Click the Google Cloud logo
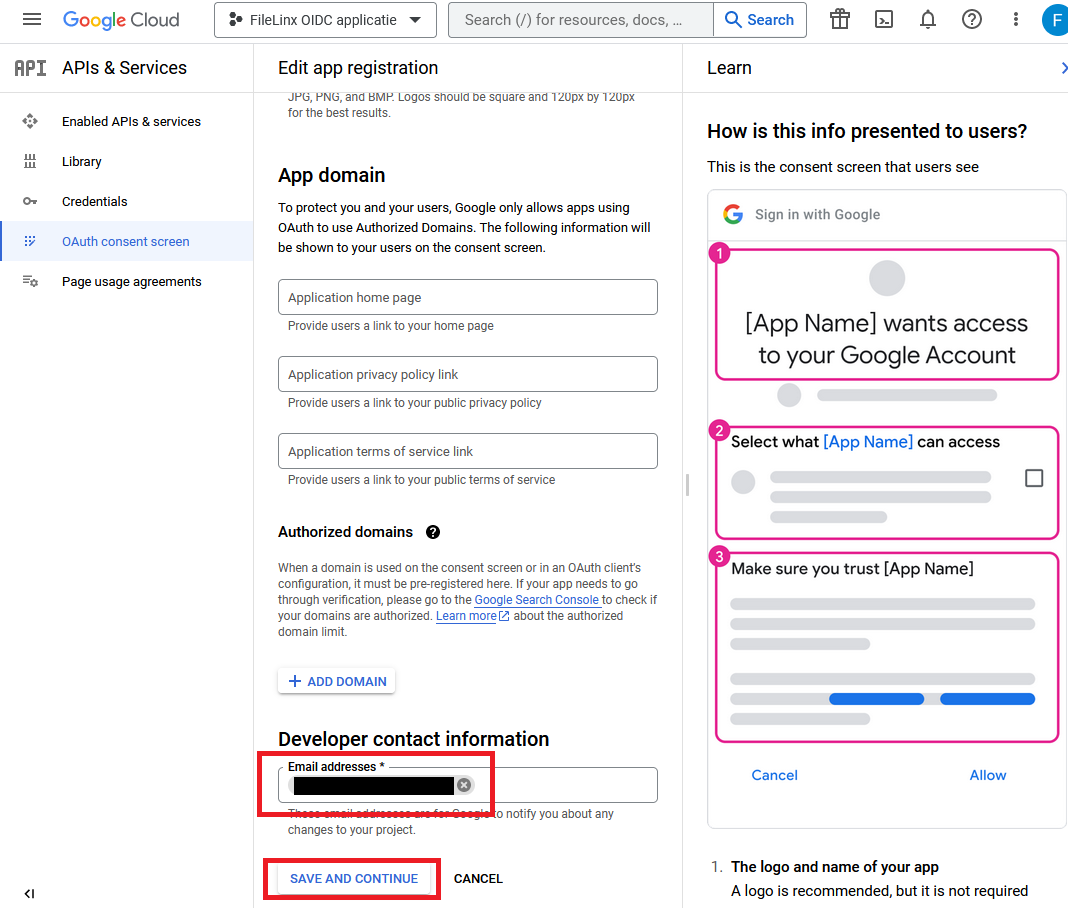The height and width of the screenshot is (908, 1068). click(121, 20)
